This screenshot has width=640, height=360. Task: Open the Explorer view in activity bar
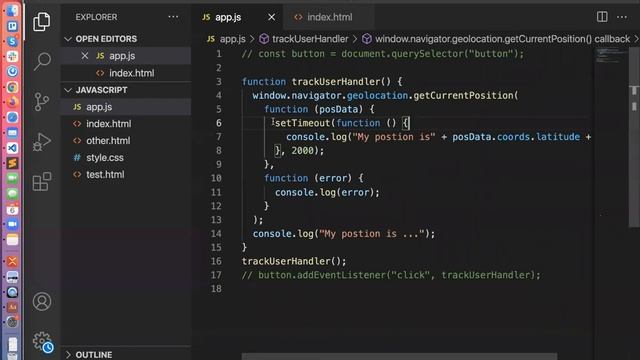pos(42,21)
